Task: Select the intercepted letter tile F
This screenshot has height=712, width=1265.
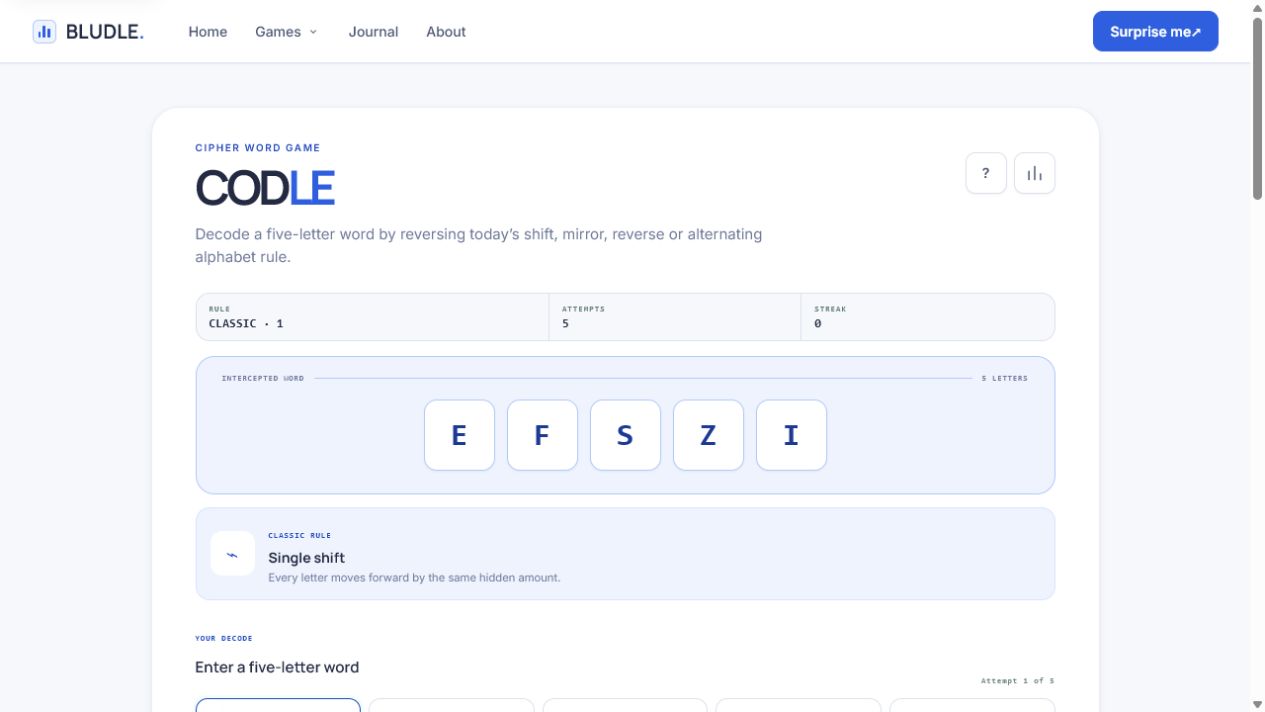Action: click(x=542, y=435)
